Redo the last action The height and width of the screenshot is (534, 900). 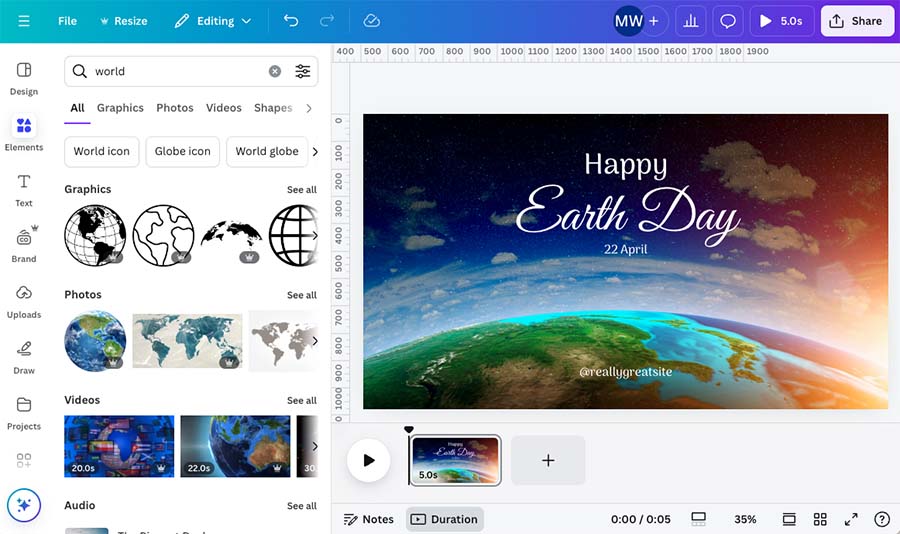[327, 21]
